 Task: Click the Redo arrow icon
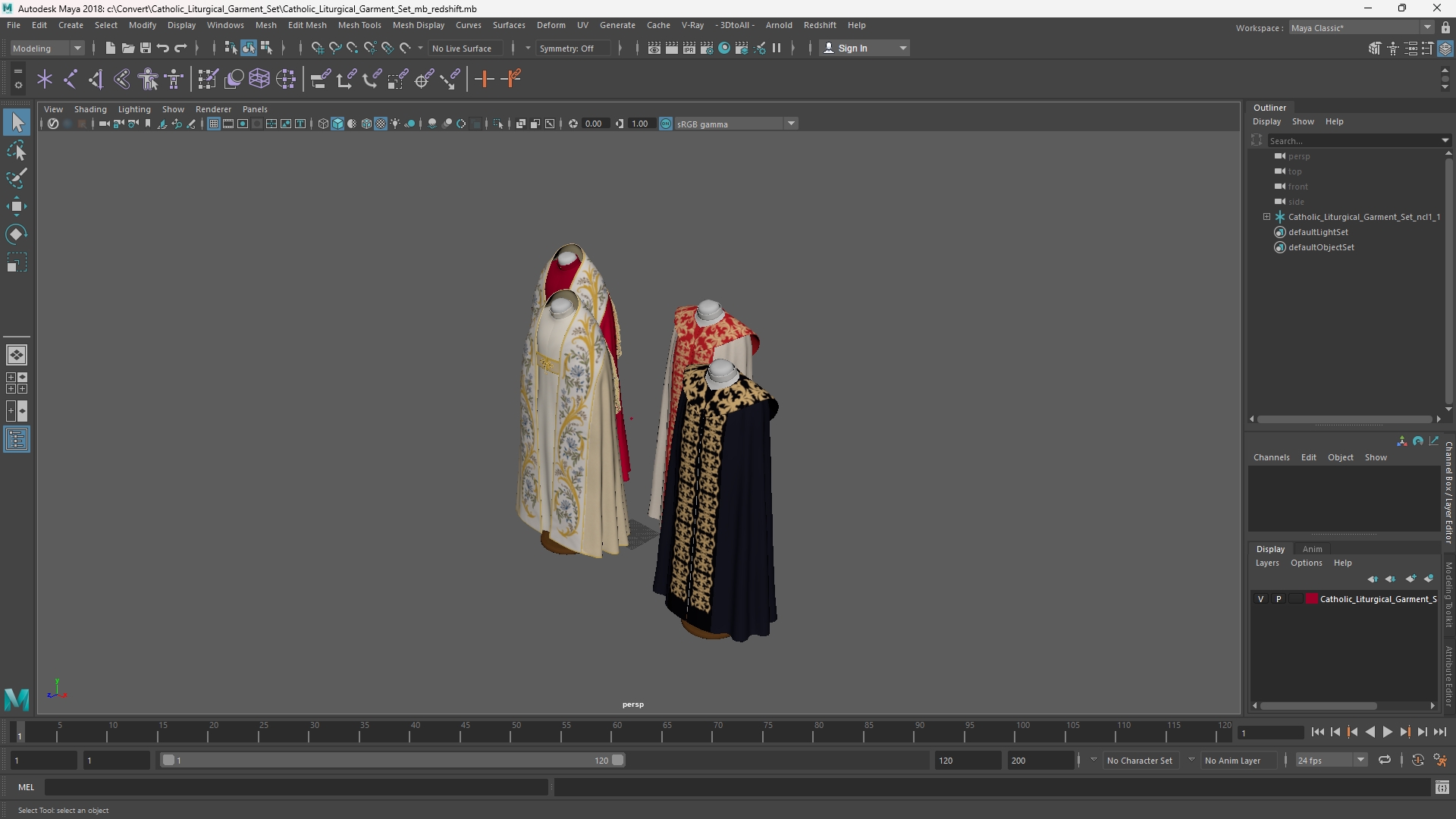coord(180,48)
